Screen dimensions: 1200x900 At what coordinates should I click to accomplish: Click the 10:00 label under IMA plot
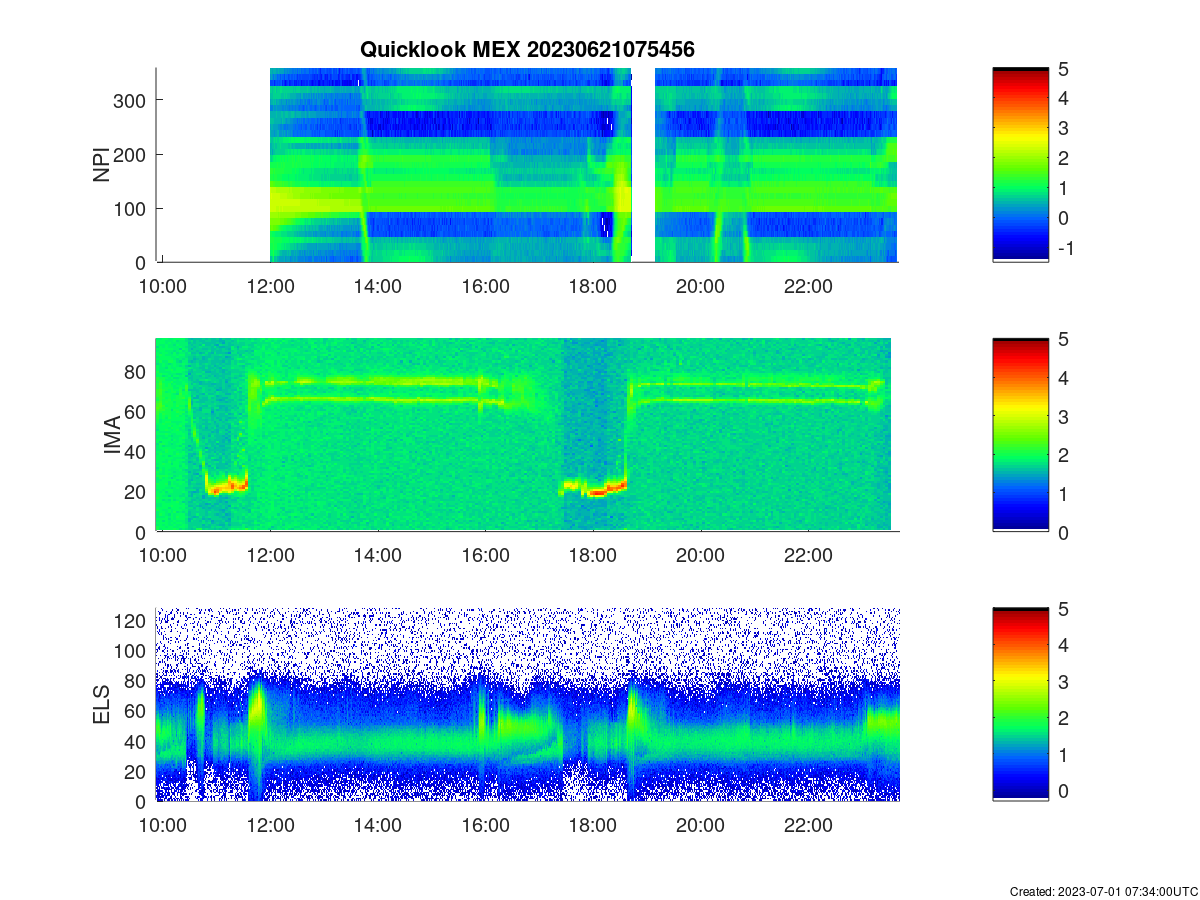point(162,555)
